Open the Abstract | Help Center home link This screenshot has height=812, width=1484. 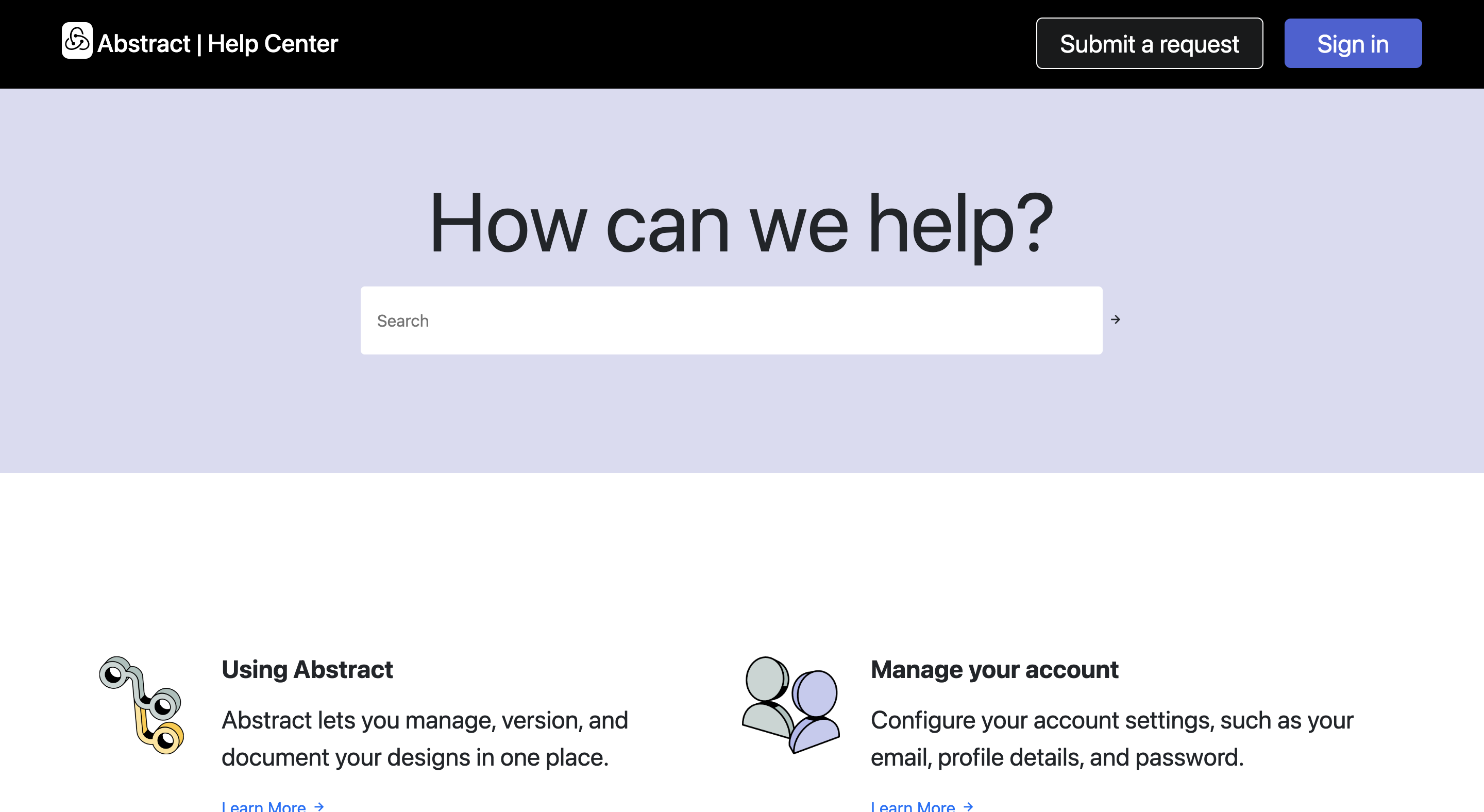217,44
